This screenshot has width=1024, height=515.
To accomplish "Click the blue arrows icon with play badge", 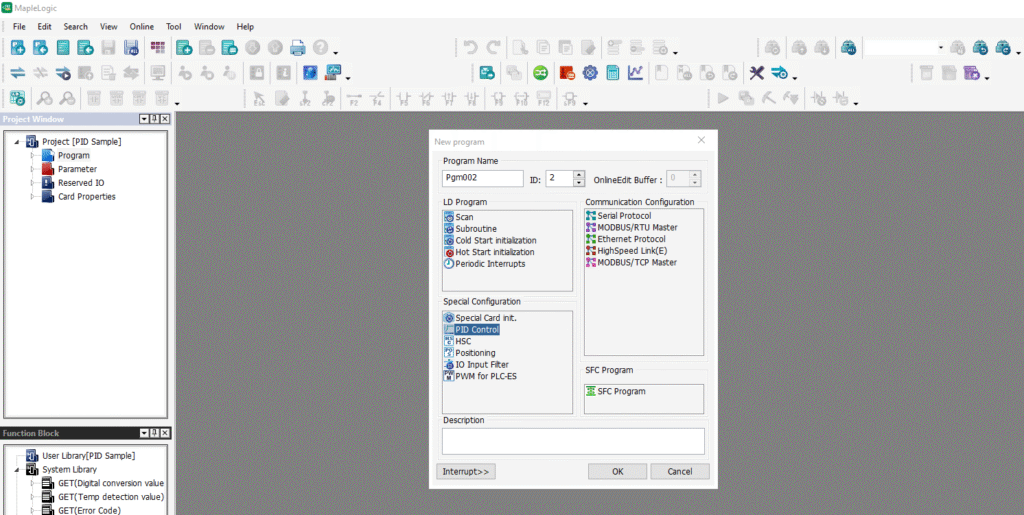I will (63, 72).
